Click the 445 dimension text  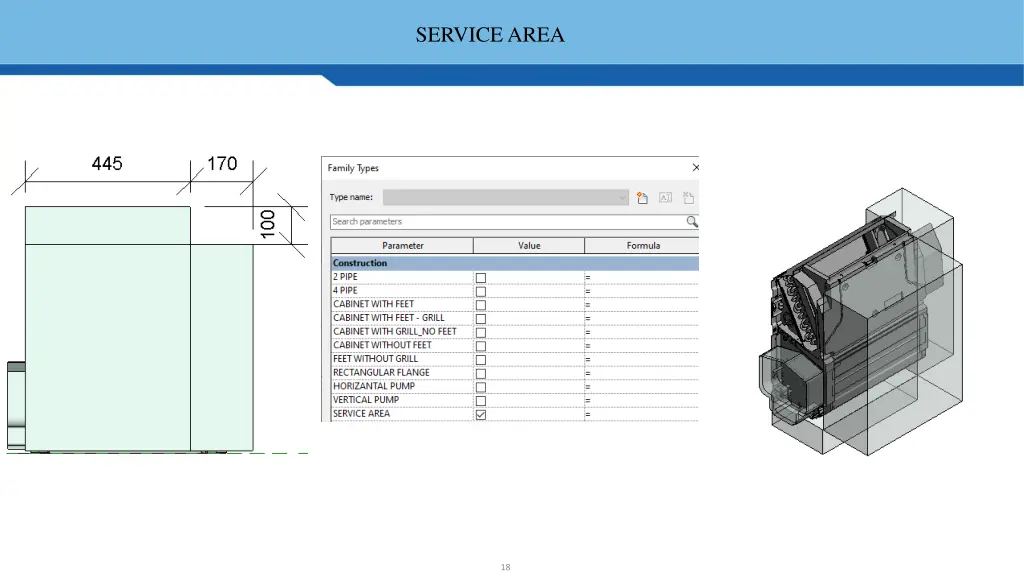[x=107, y=164]
